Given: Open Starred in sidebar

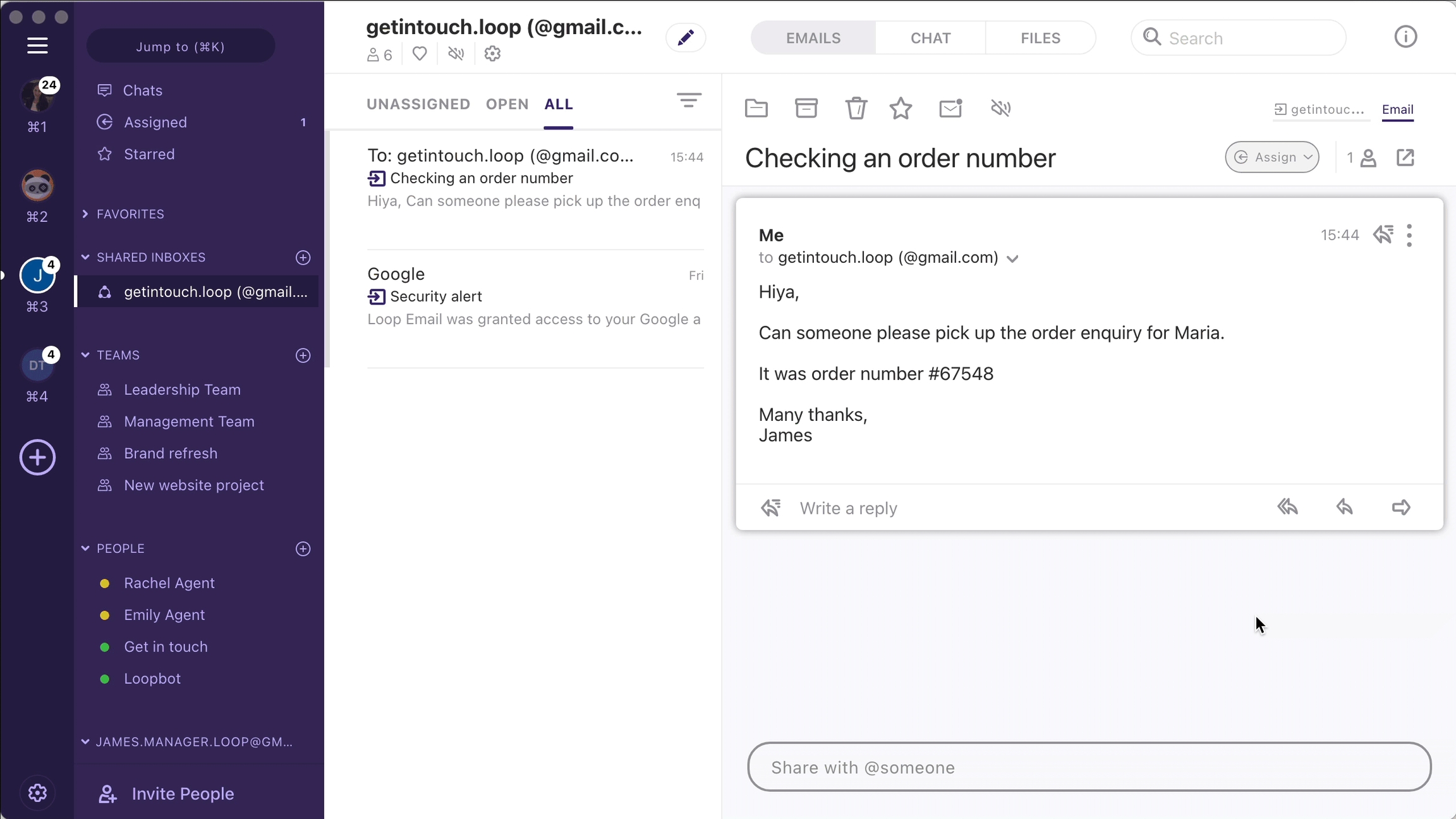Looking at the screenshot, I should click(149, 154).
